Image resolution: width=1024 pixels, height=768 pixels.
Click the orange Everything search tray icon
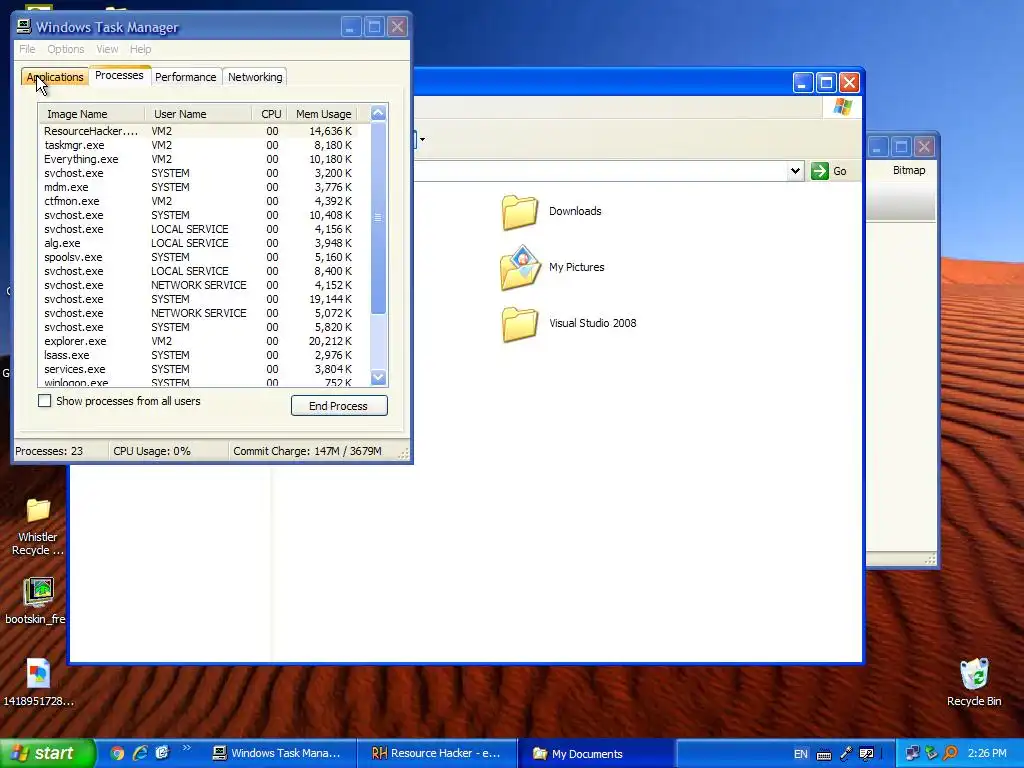click(x=950, y=754)
